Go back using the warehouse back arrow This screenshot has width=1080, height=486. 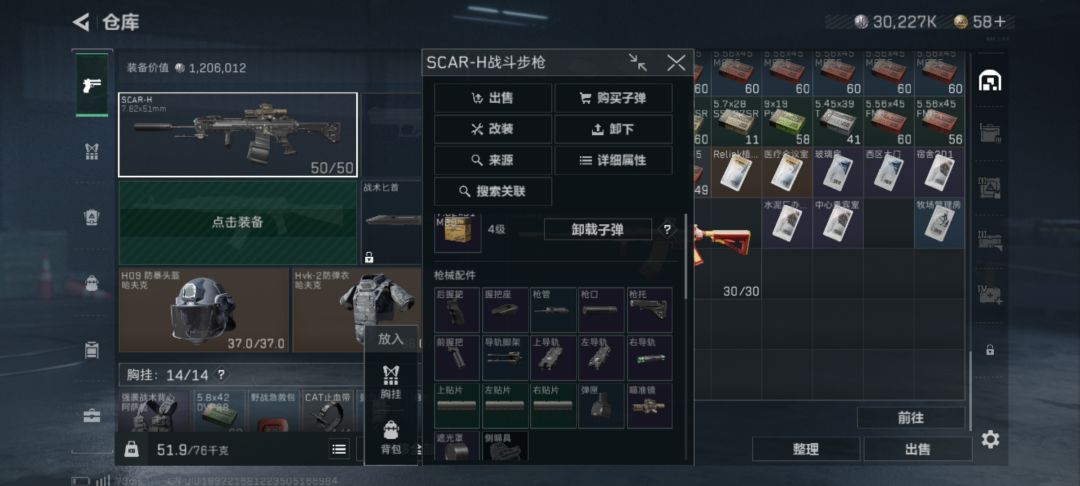point(81,22)
